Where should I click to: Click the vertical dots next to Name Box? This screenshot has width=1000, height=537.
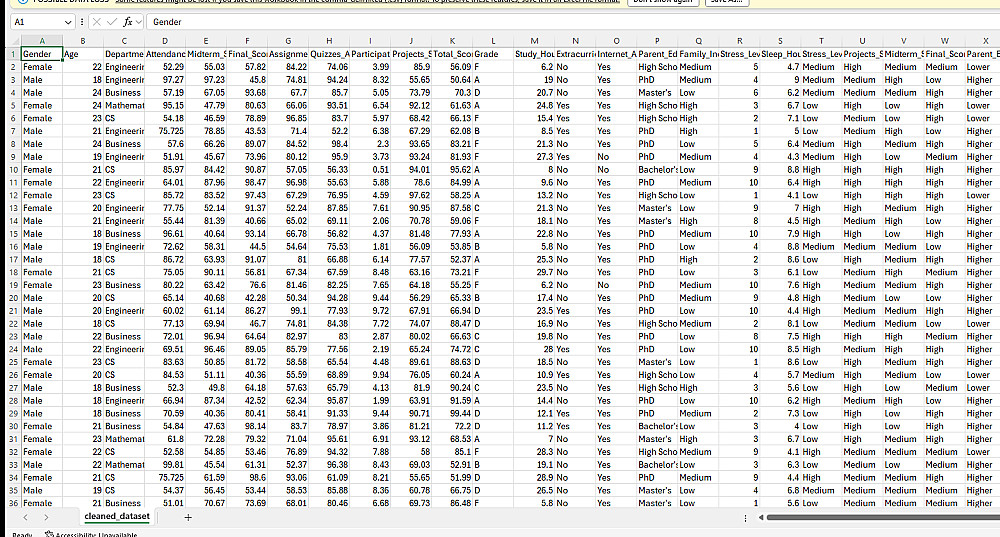pyautogui.click(x=82, y=22)
